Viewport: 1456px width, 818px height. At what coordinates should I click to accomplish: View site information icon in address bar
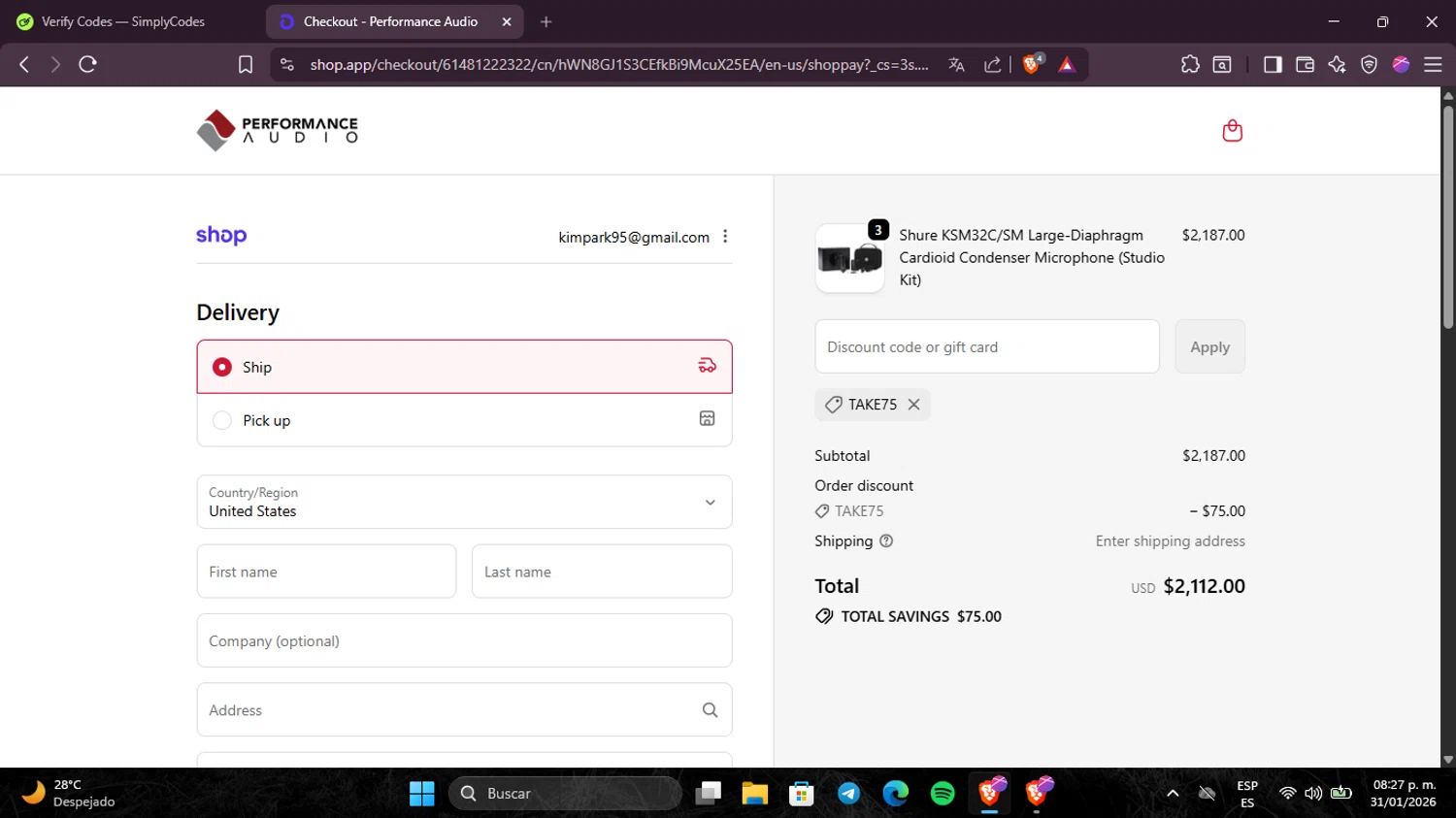pyautogui.click(x=286, y=64)
